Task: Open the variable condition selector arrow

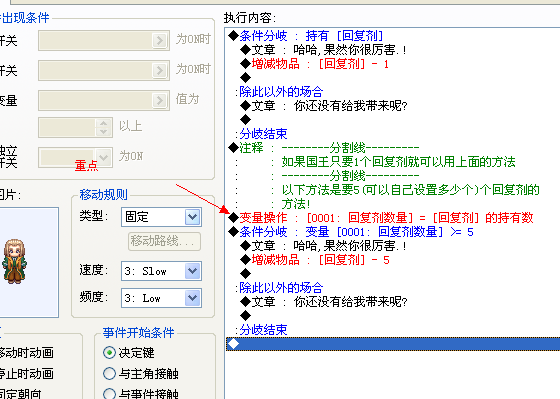Action: pos(160,100)
